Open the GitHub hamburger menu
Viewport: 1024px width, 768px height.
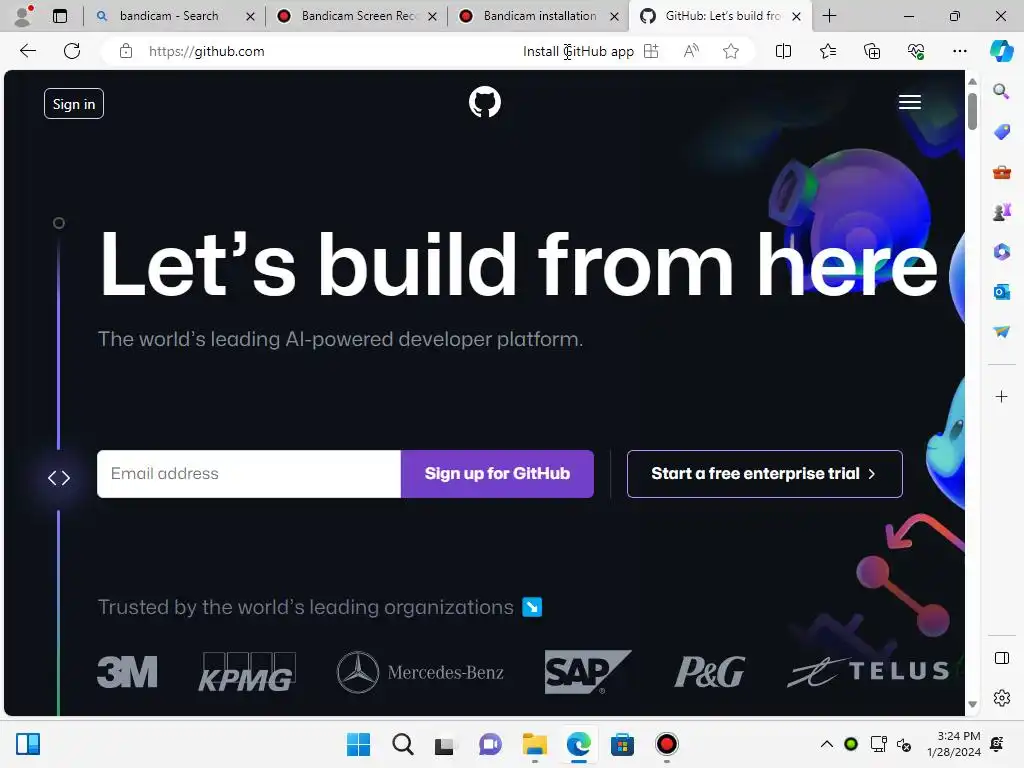coord(910,103)
